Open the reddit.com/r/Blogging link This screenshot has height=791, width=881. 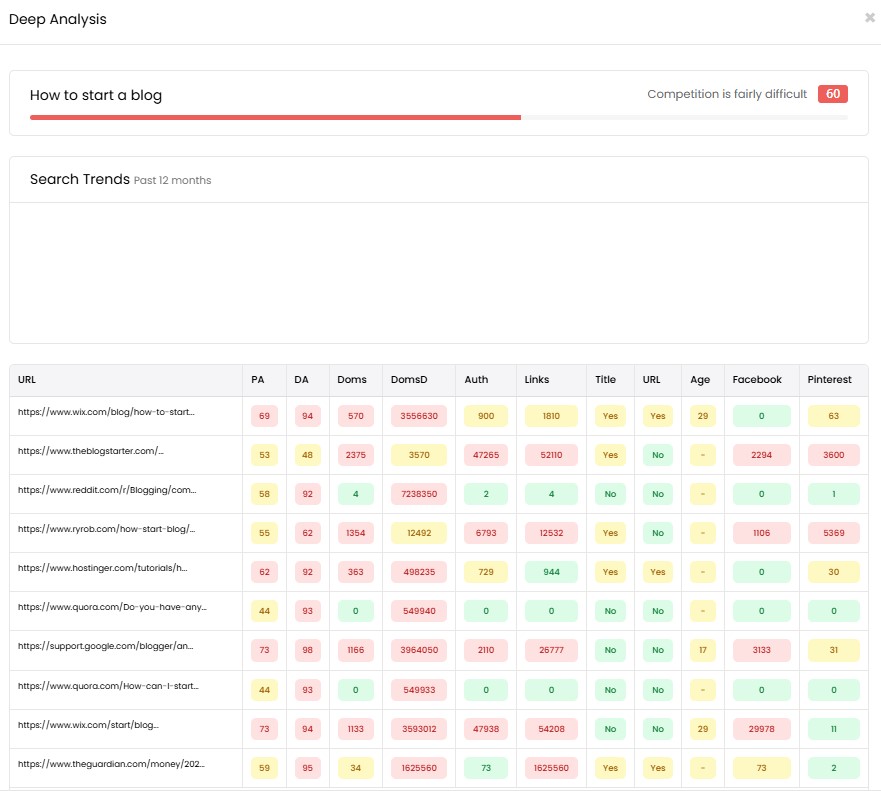click(107, 490)
